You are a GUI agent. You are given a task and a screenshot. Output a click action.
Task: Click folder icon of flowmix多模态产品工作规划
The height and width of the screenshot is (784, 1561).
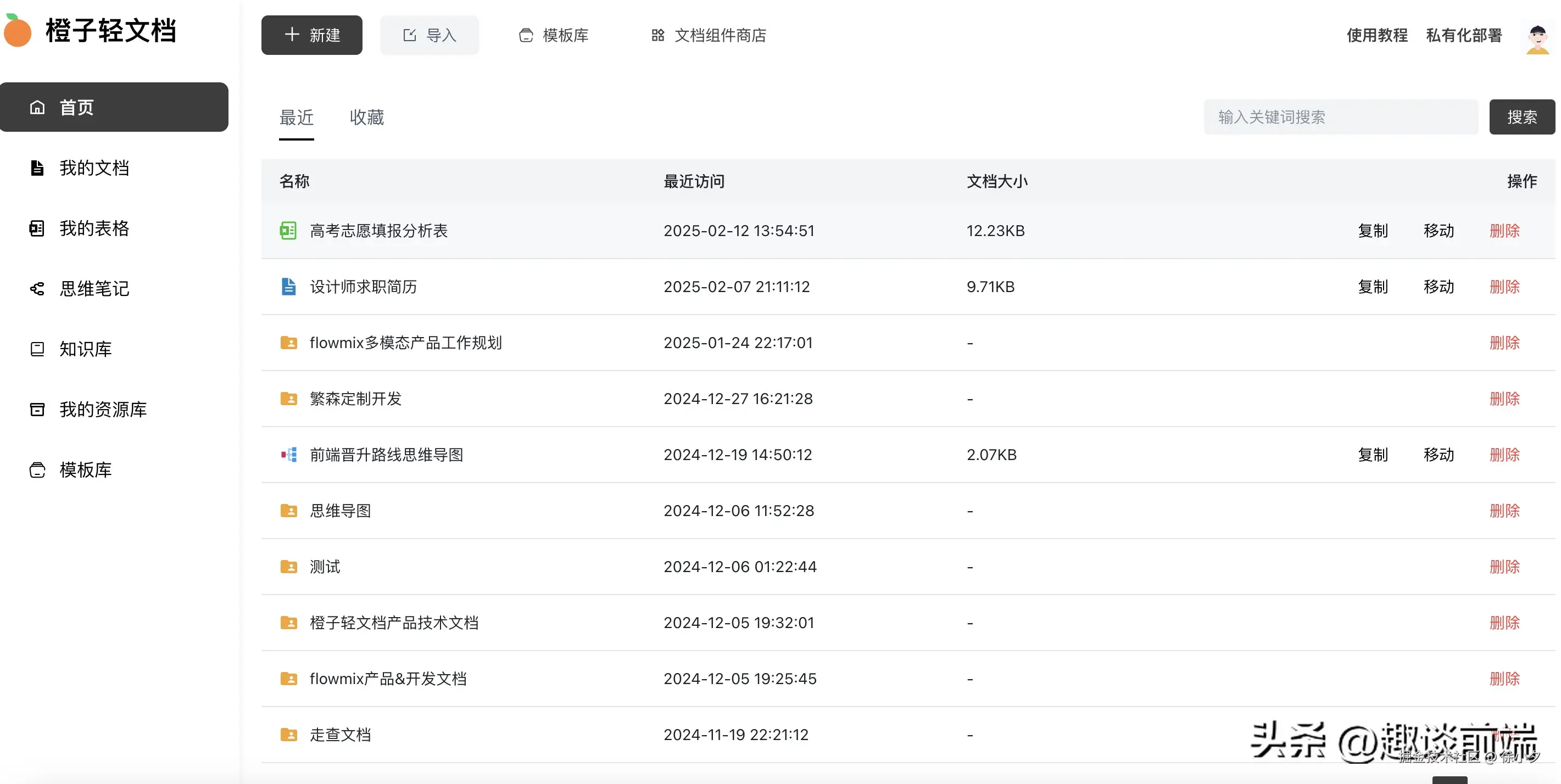point(289,343)
